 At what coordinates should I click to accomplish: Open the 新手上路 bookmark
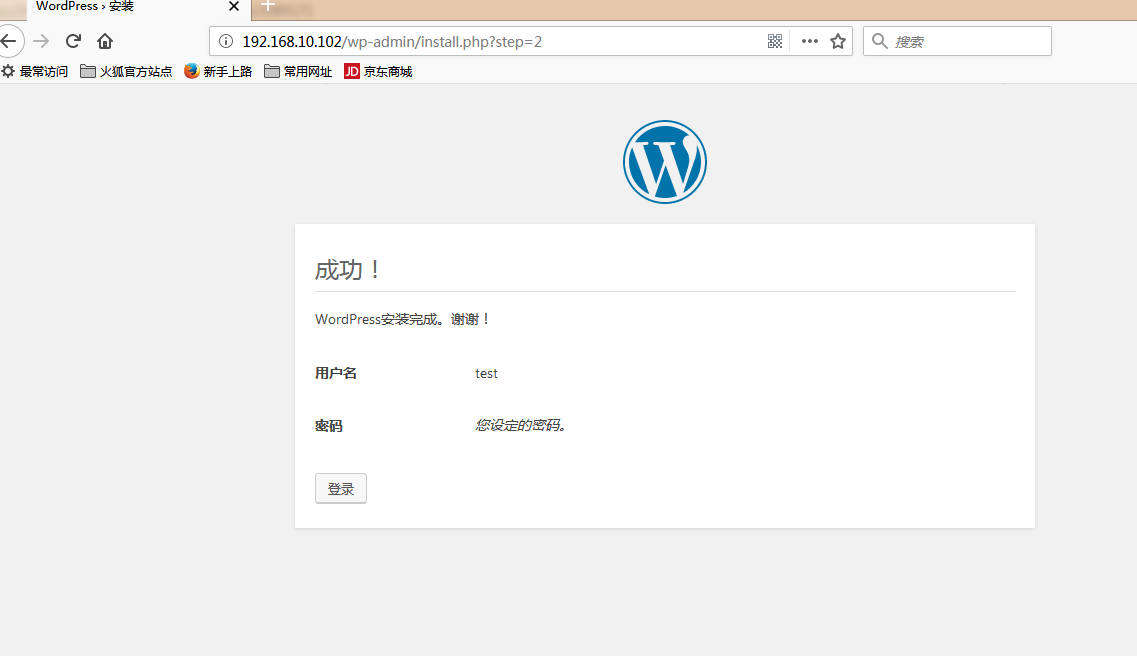tap(218, 71)
